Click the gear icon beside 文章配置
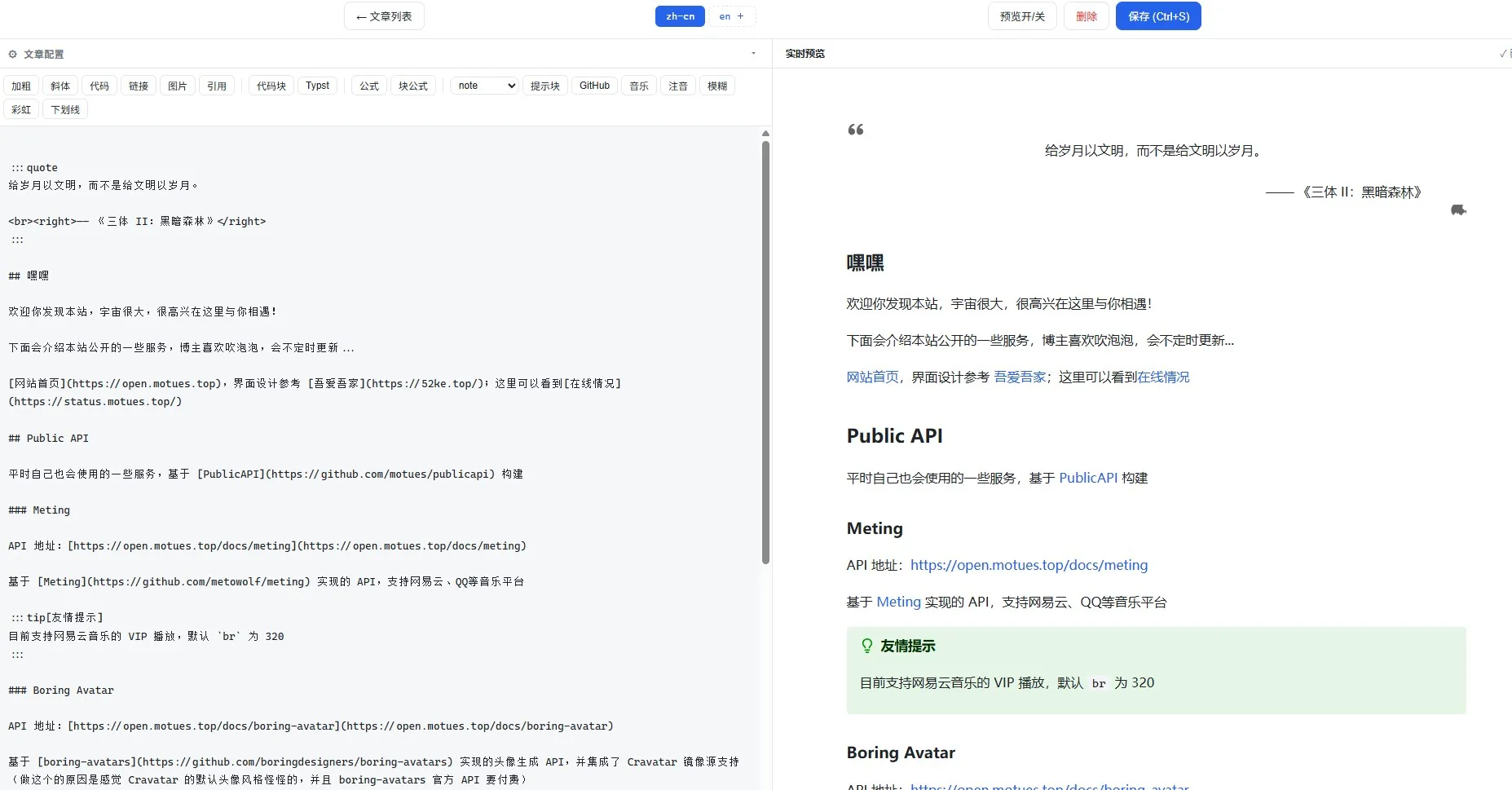 coord(12,55)
